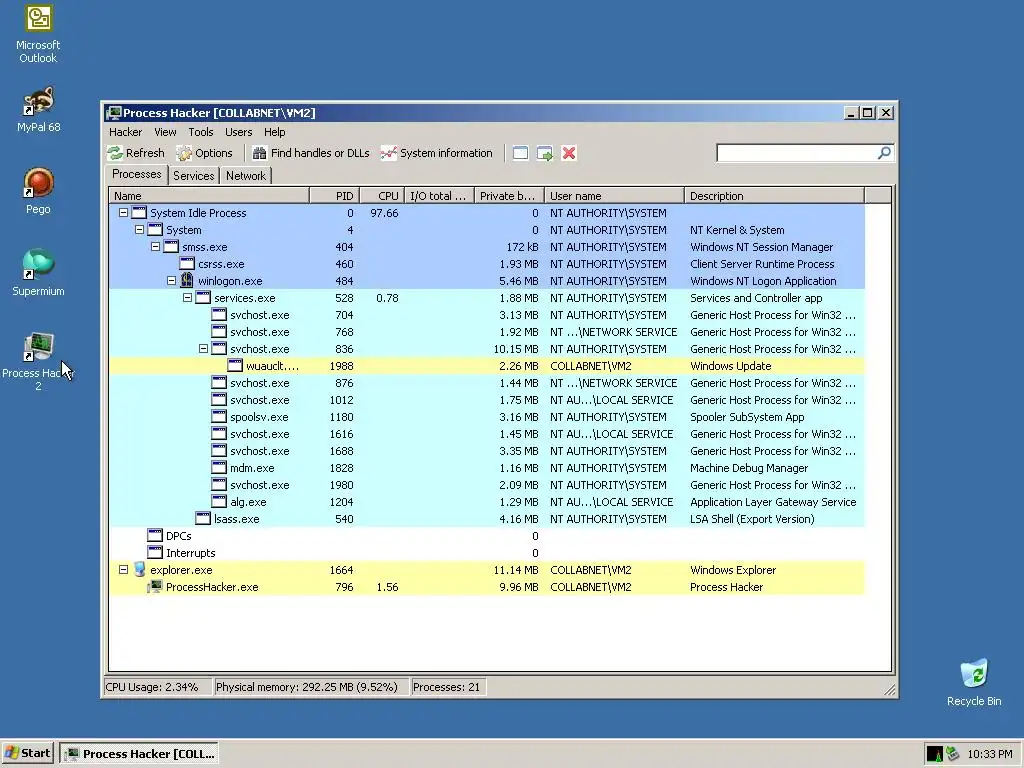Click the DPCs row icon

(x=155, y=536)
